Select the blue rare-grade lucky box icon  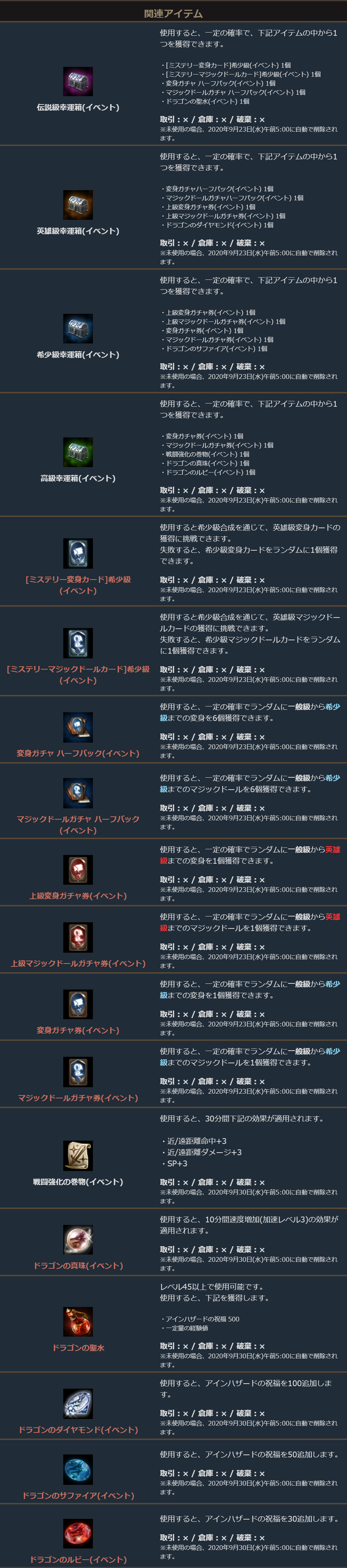point(78,329)
